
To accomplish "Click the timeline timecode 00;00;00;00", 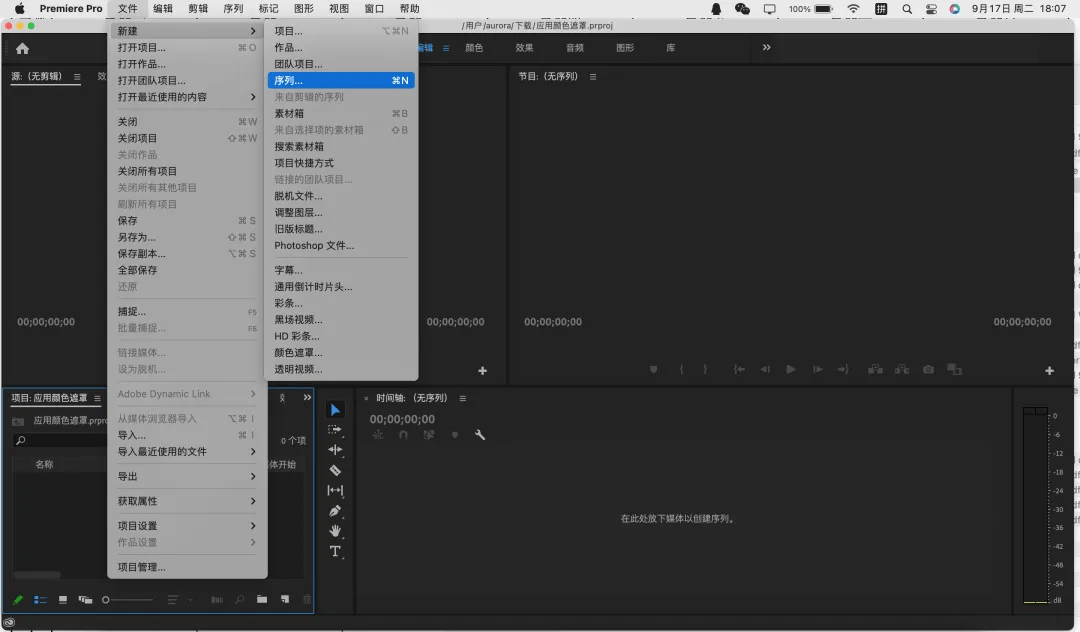I will pos(402,419).
